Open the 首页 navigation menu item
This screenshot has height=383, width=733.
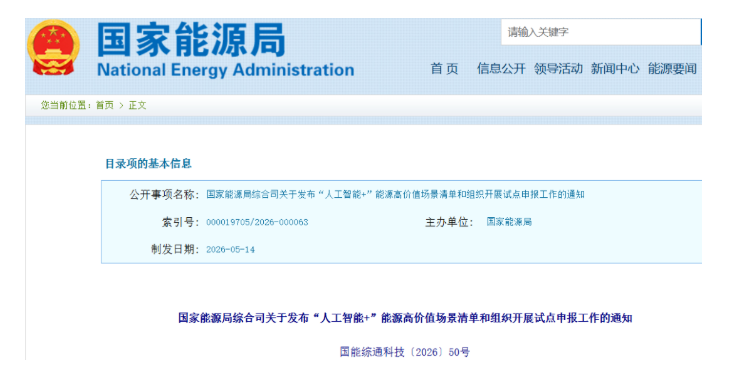click(x=444, y=69)
